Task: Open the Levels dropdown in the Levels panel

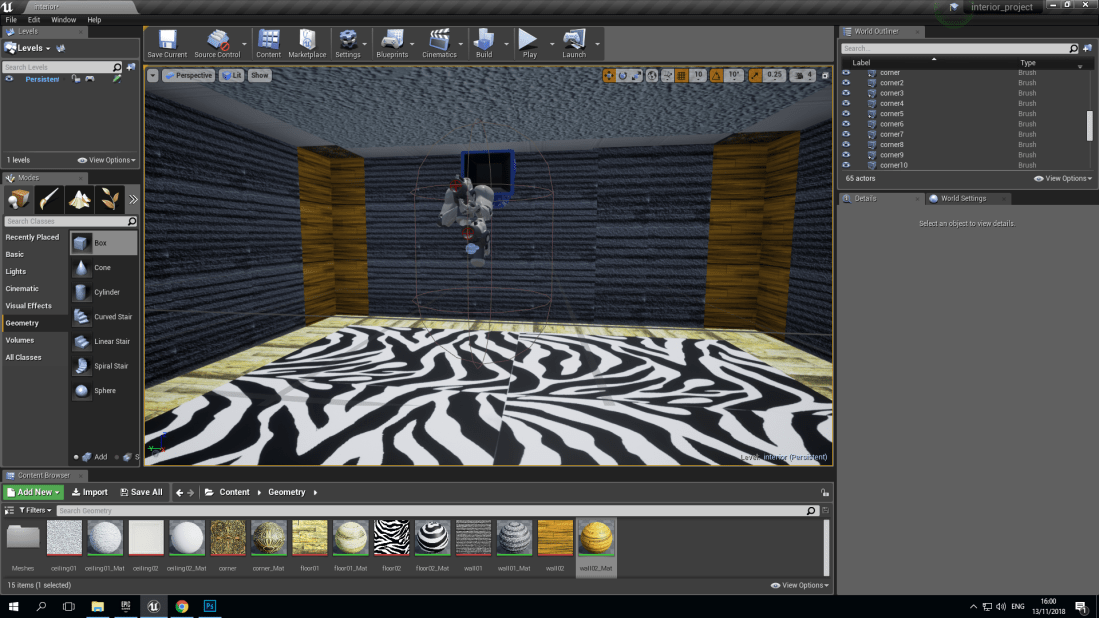Action: click(x=30, y=47)
